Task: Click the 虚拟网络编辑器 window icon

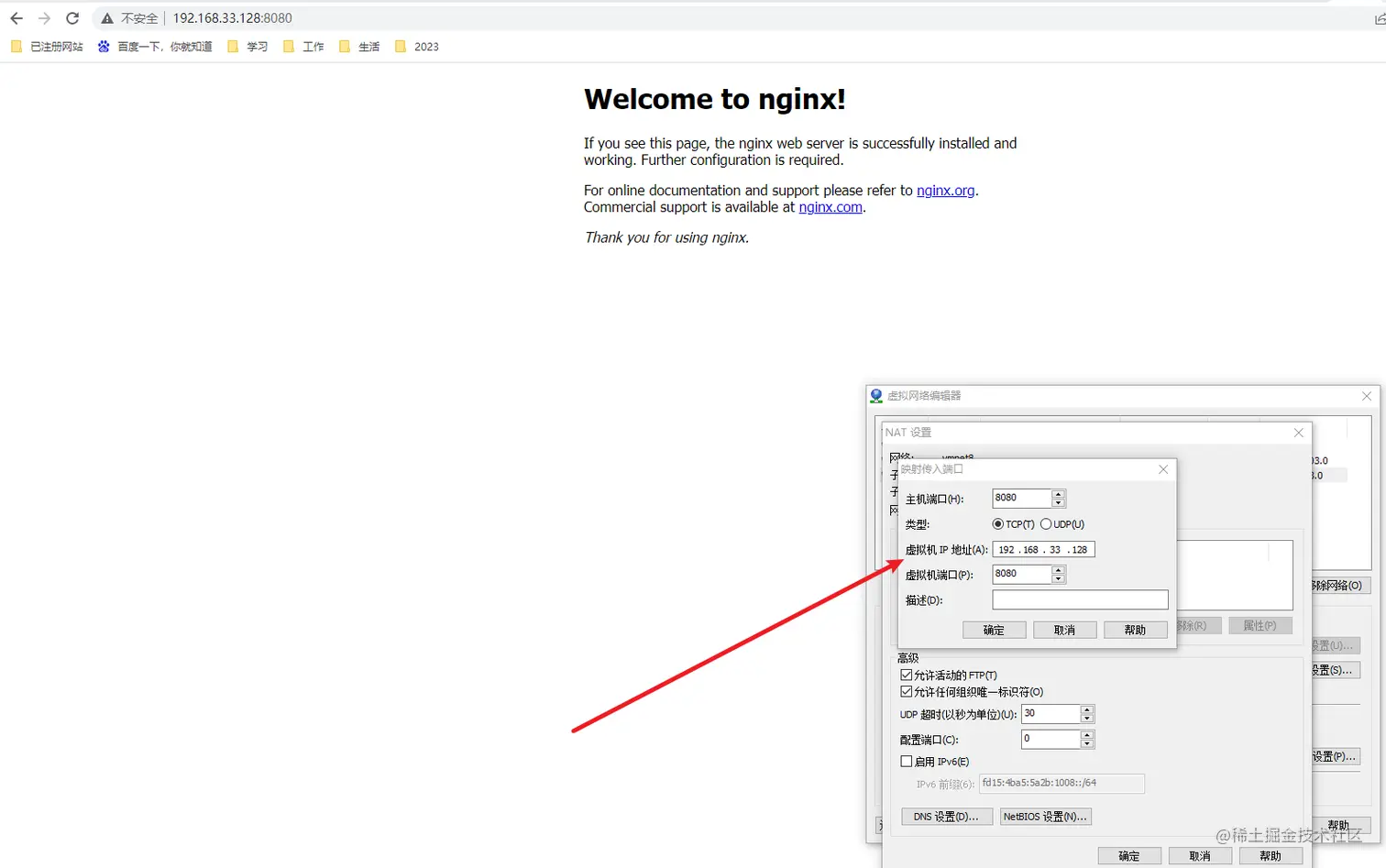Action: (x=876, y=396)
